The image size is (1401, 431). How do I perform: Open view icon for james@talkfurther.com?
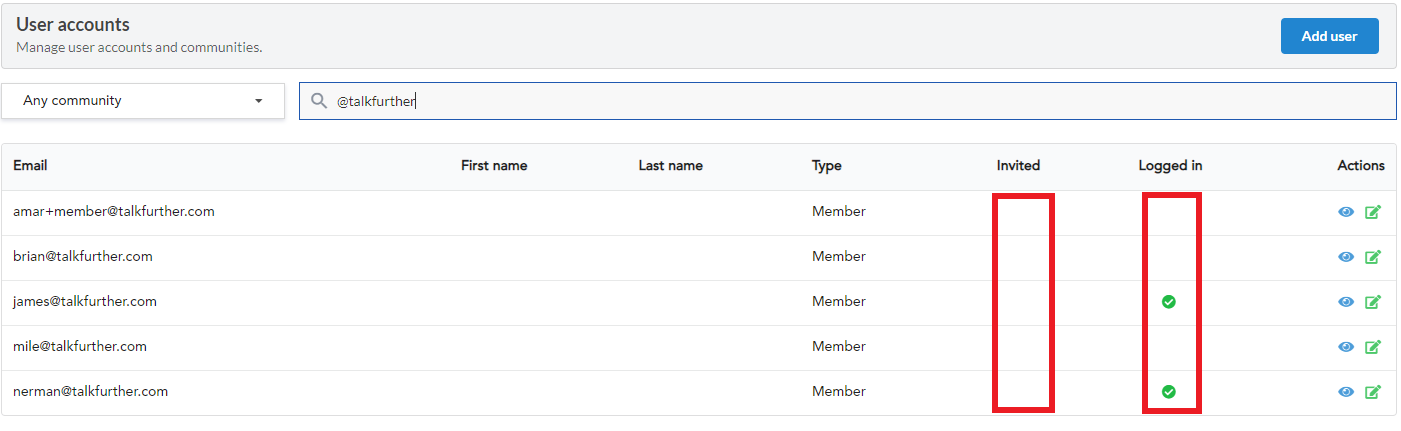click(1346, 302)
